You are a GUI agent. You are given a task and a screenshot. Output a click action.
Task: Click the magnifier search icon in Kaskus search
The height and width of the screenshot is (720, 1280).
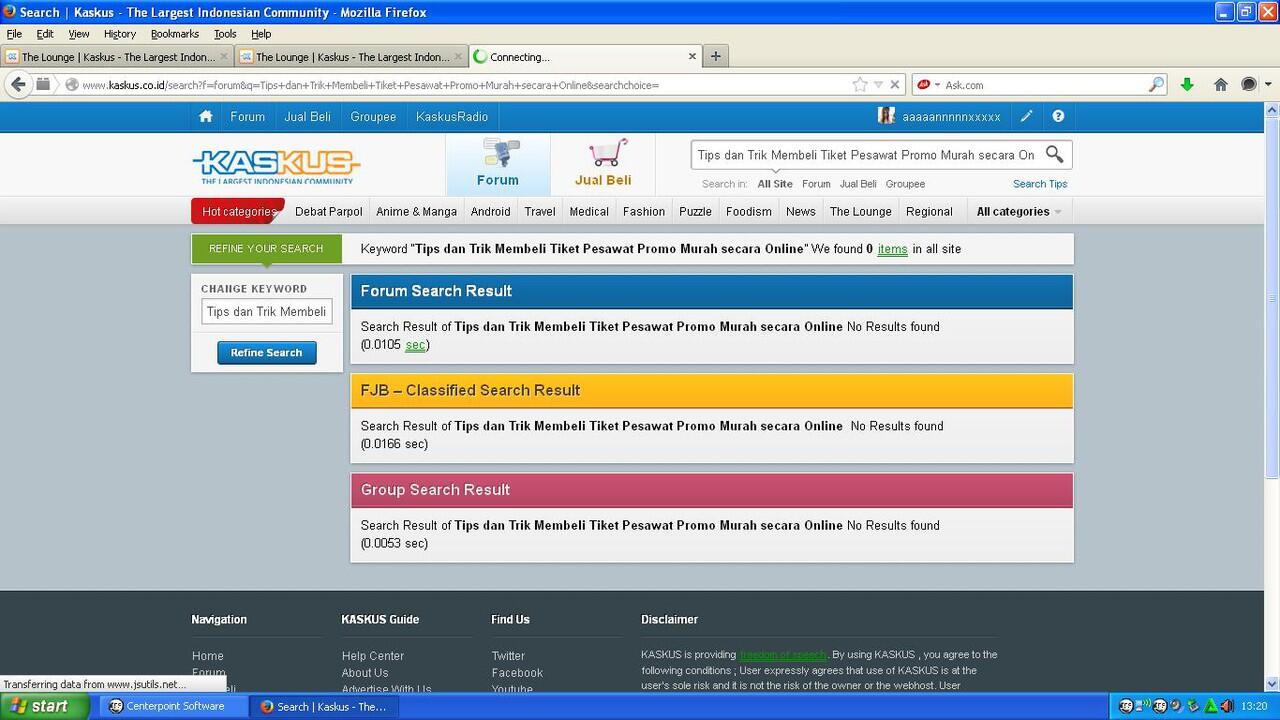[x=1054, y=154]
